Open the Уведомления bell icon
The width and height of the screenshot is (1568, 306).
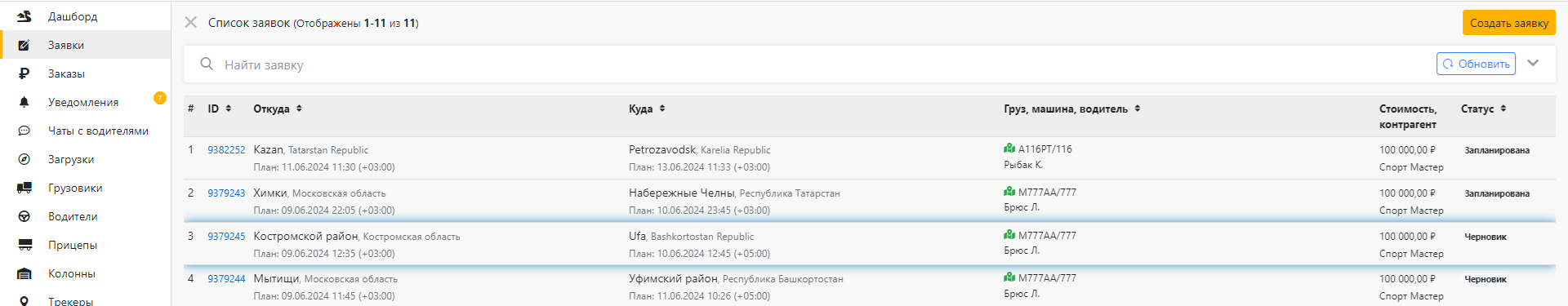click(24, 102)
